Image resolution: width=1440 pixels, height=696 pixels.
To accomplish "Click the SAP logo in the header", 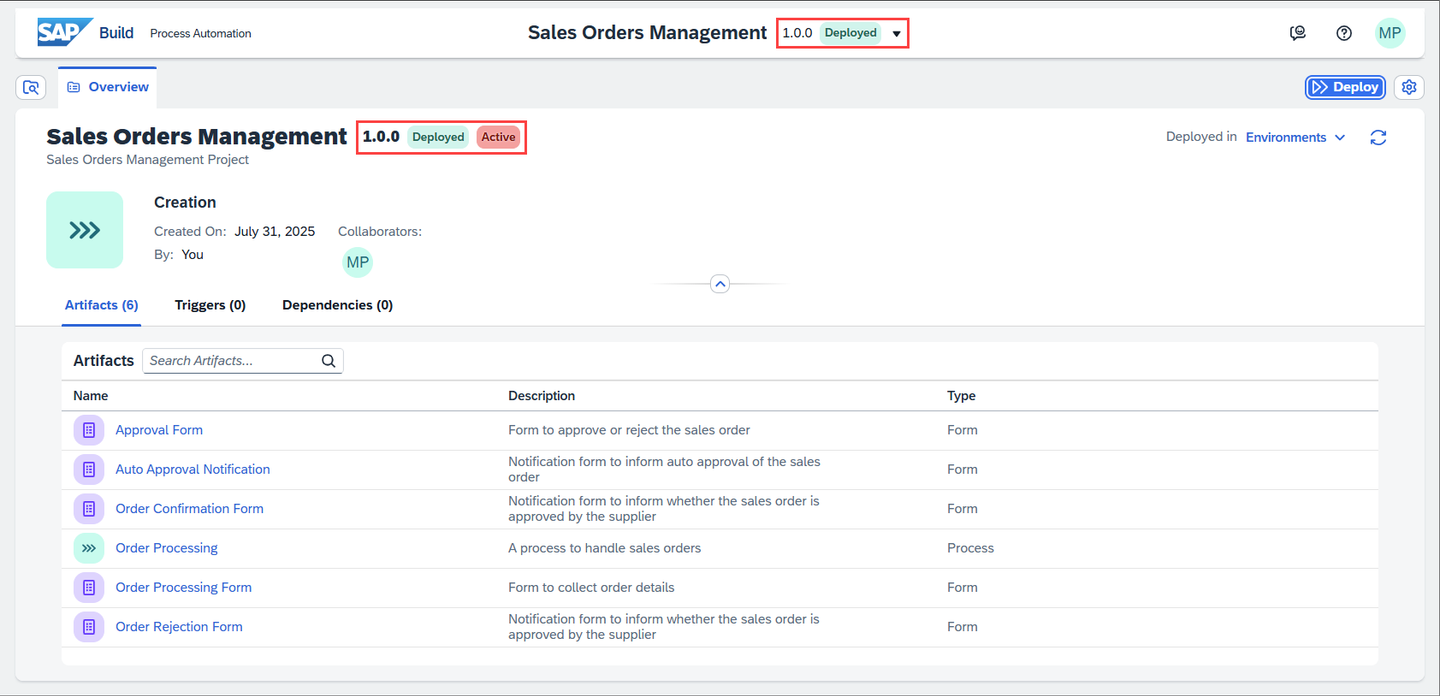I will [x=65, y=33].
